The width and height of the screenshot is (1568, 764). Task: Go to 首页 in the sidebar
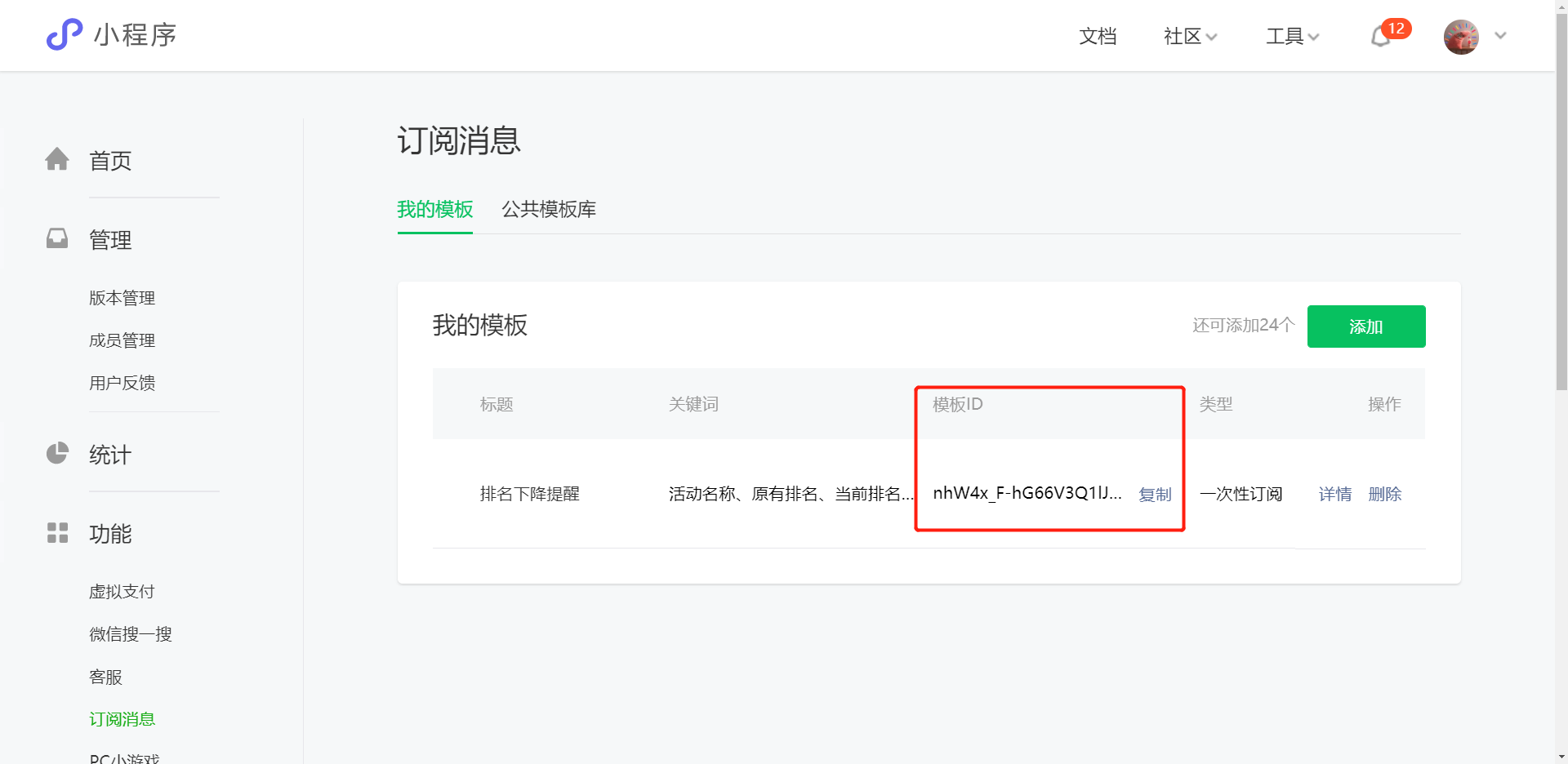click(x=110, y=161)
